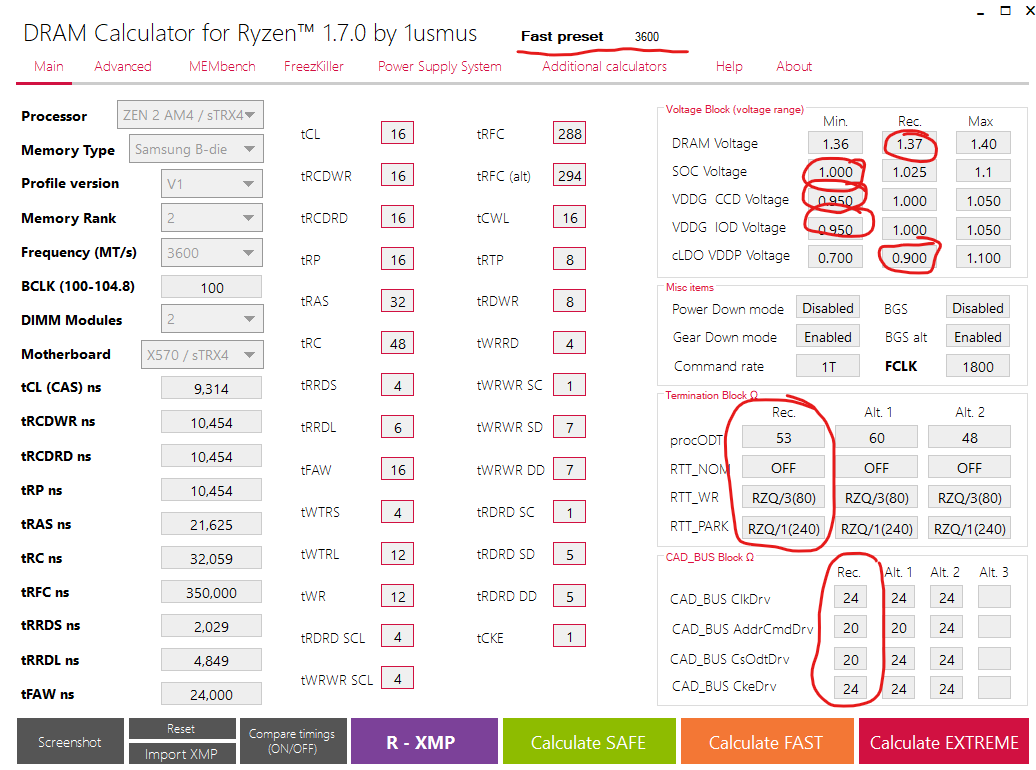Click DRAM Voltage Rec. value 1.37
Screen dimensions: 1036x770
909,143
